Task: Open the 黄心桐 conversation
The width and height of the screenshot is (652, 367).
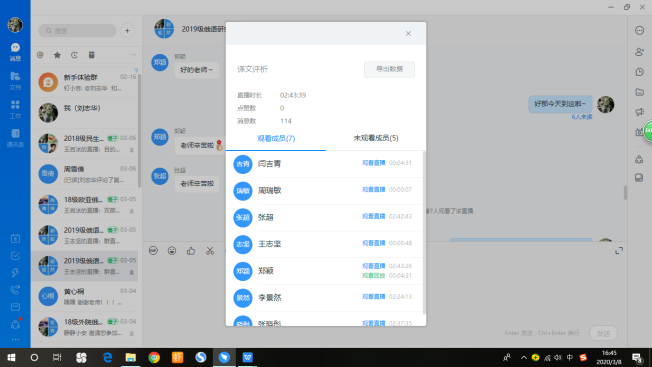Action: point(86,296)
